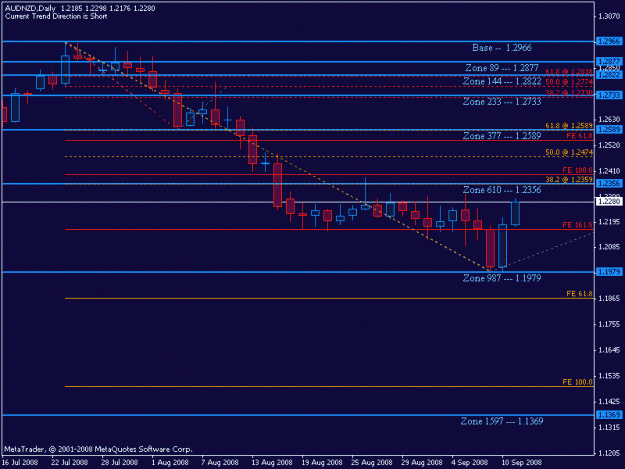Viewport: 625px width, 469px height.
Task: Click 'Current Trend Direction is Short' text
Action: click(56, 16)
